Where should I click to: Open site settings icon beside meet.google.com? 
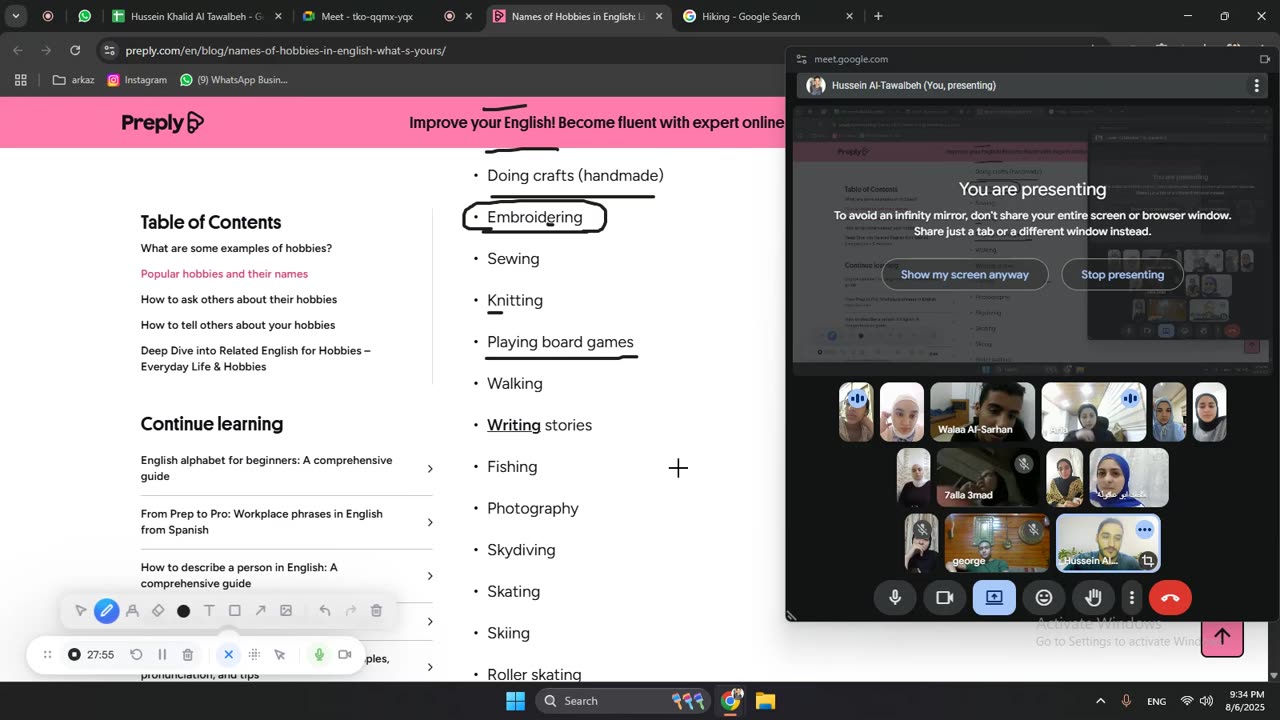(x=801, y=59)
